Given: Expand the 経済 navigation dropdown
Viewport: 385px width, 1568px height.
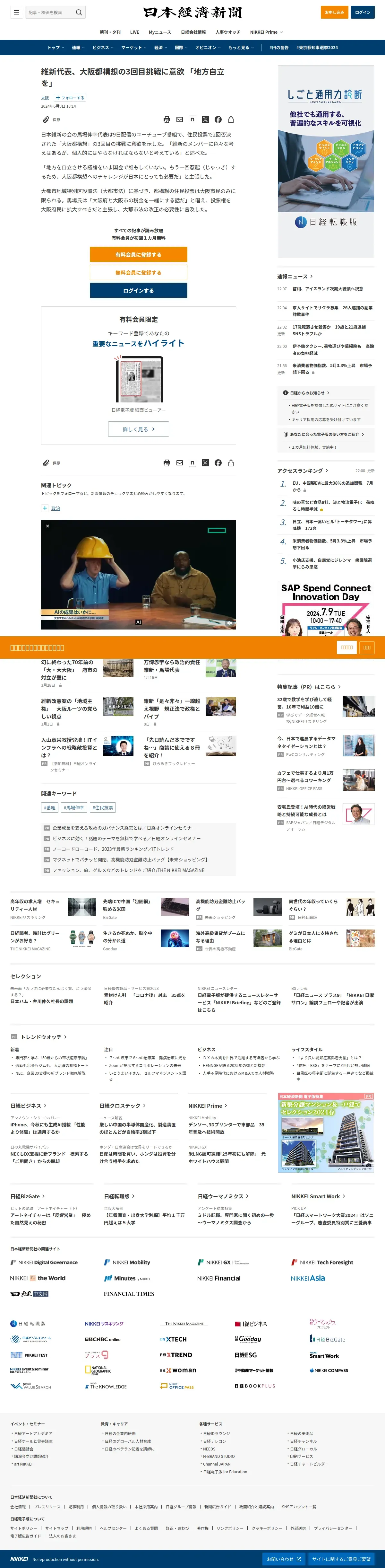Looking at the screenshot, I should pos(160,48).
